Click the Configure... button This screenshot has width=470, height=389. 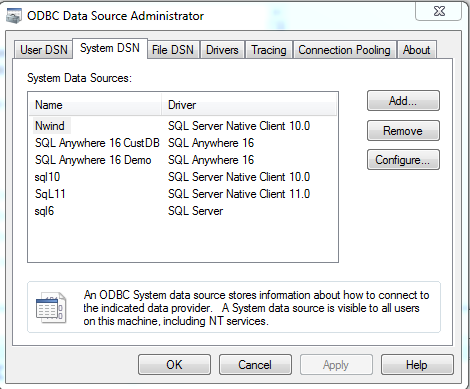(x=403, y=160)
